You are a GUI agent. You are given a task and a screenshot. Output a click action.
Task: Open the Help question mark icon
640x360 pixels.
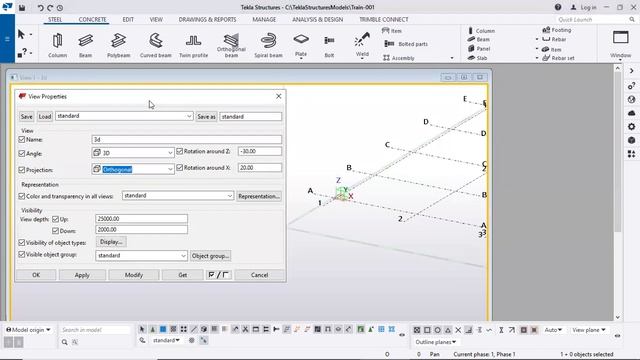tap(558, 7)
